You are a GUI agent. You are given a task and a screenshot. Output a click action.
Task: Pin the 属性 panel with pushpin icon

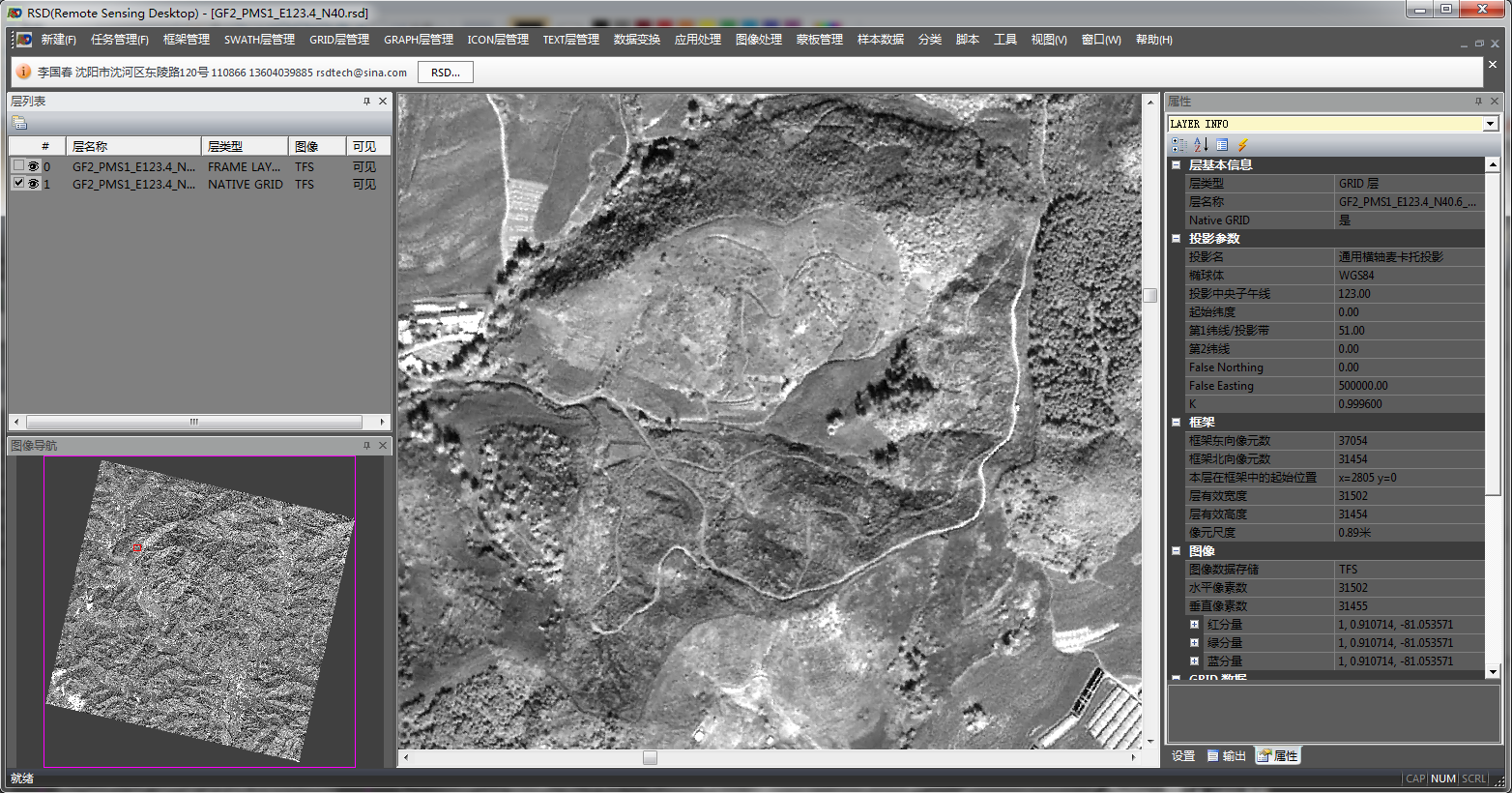1478,101
